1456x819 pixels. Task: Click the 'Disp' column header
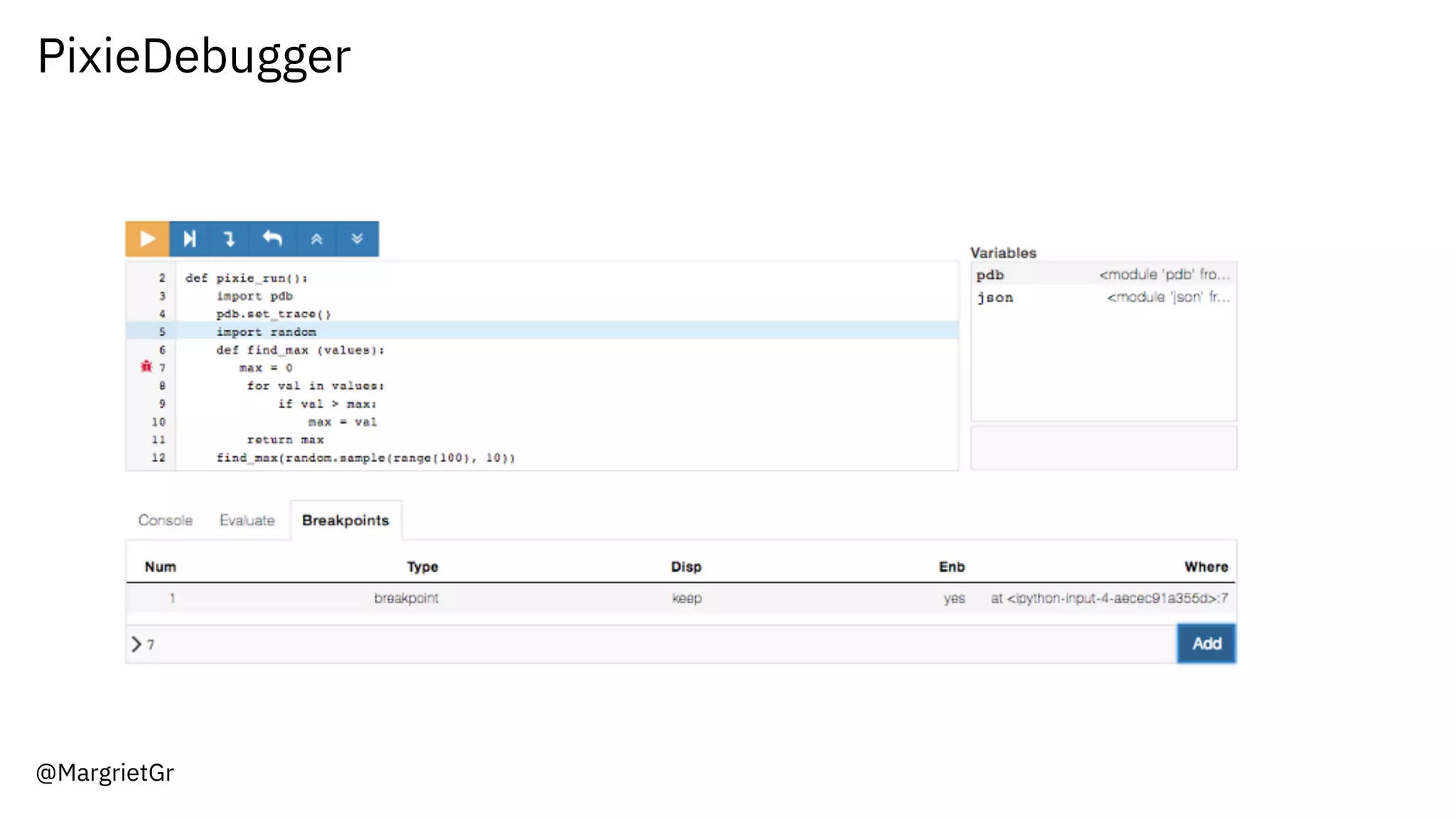686,567
